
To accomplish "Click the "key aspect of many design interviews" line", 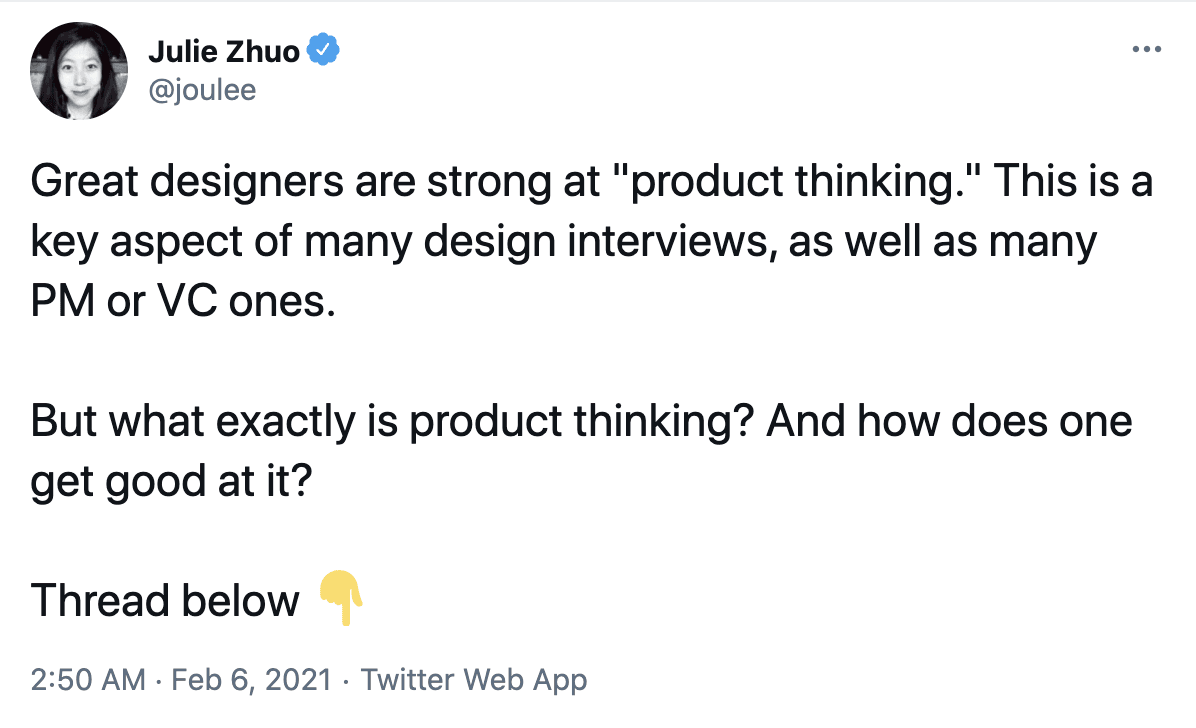I will (x=403, y=242).
